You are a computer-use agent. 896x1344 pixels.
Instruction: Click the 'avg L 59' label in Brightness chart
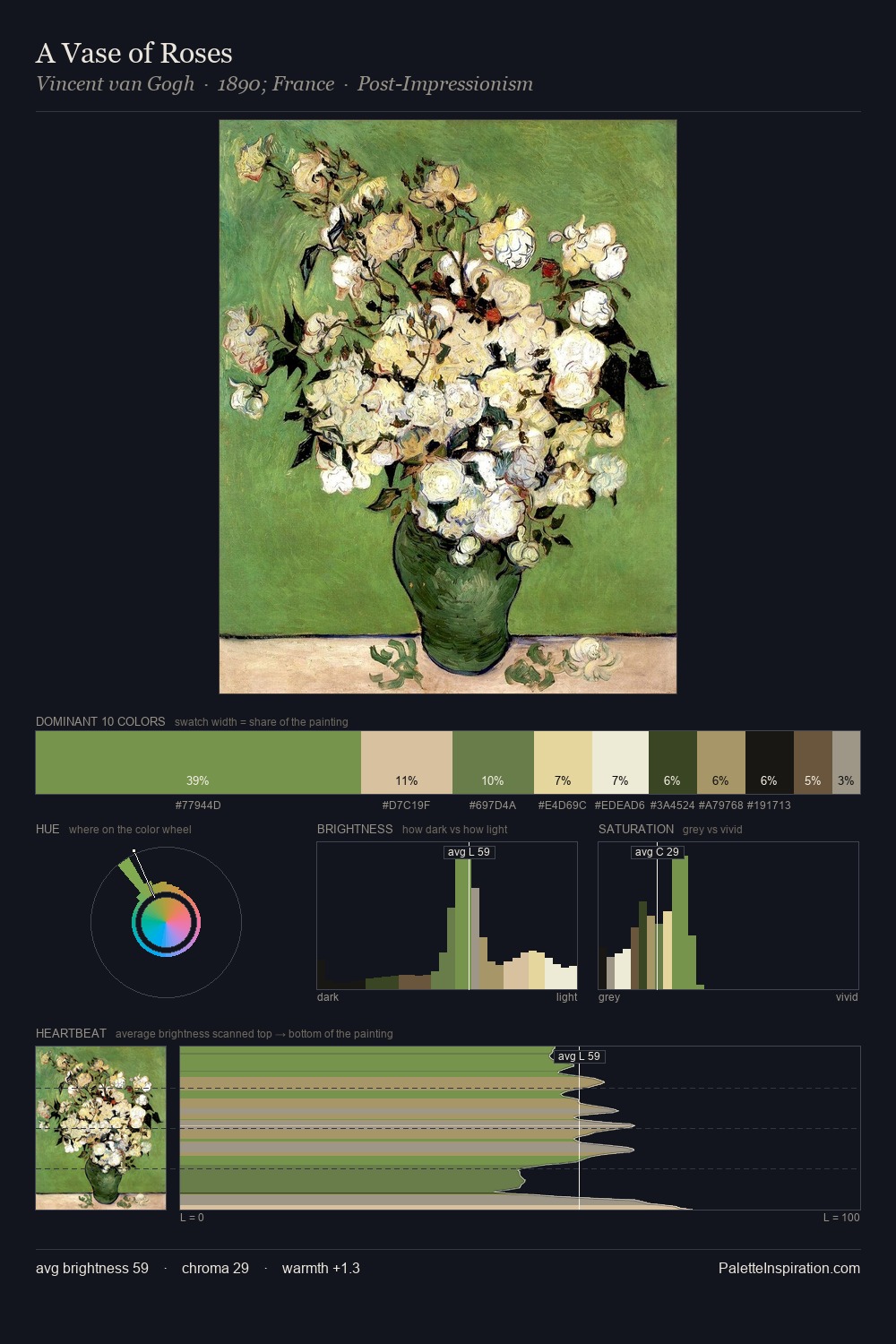470,852
